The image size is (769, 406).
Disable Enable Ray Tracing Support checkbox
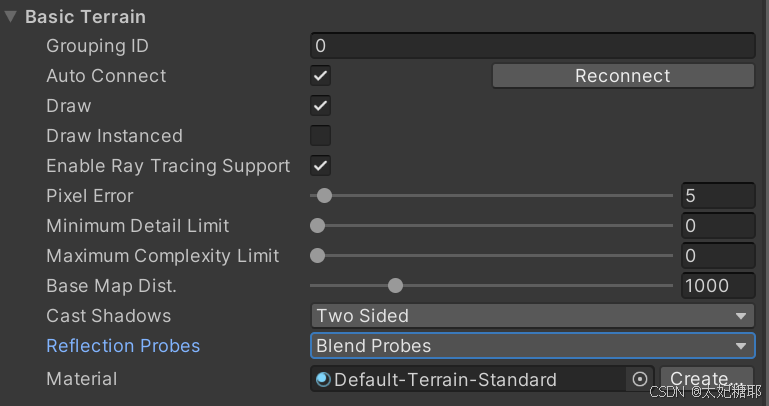pos(321,166)
